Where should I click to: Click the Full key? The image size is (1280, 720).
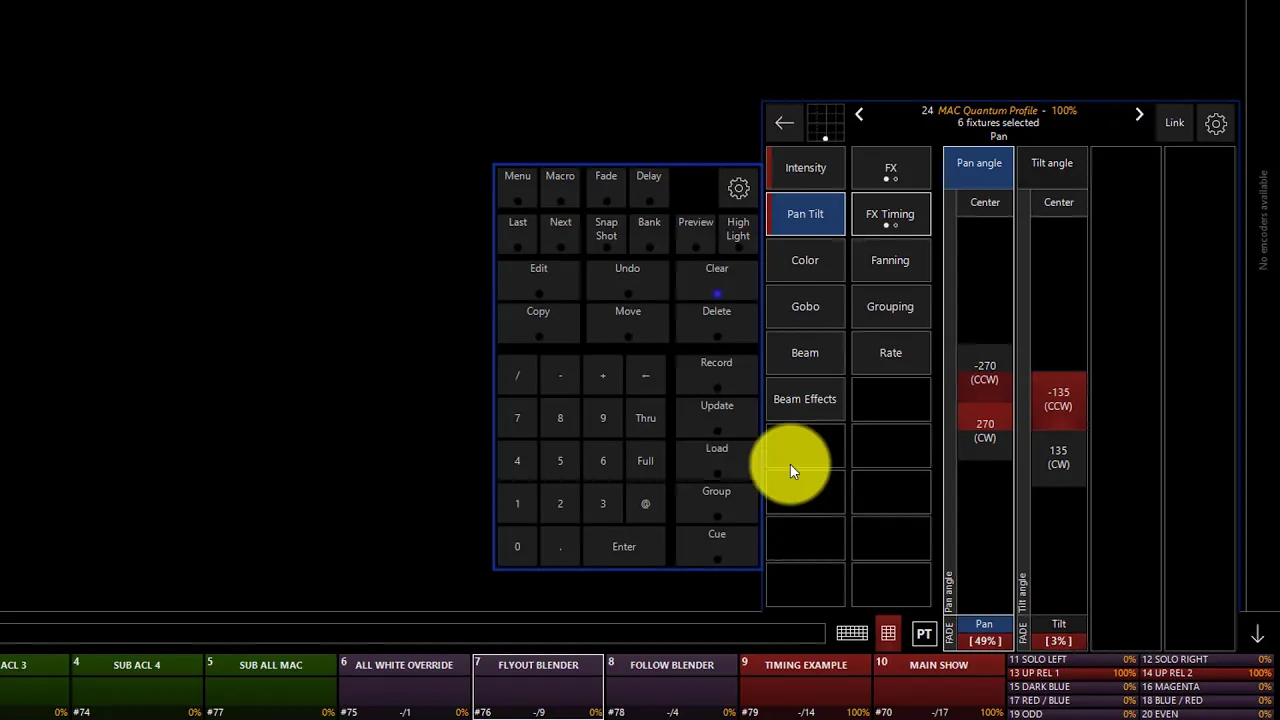pyautogui.click(x=646, y=461)
